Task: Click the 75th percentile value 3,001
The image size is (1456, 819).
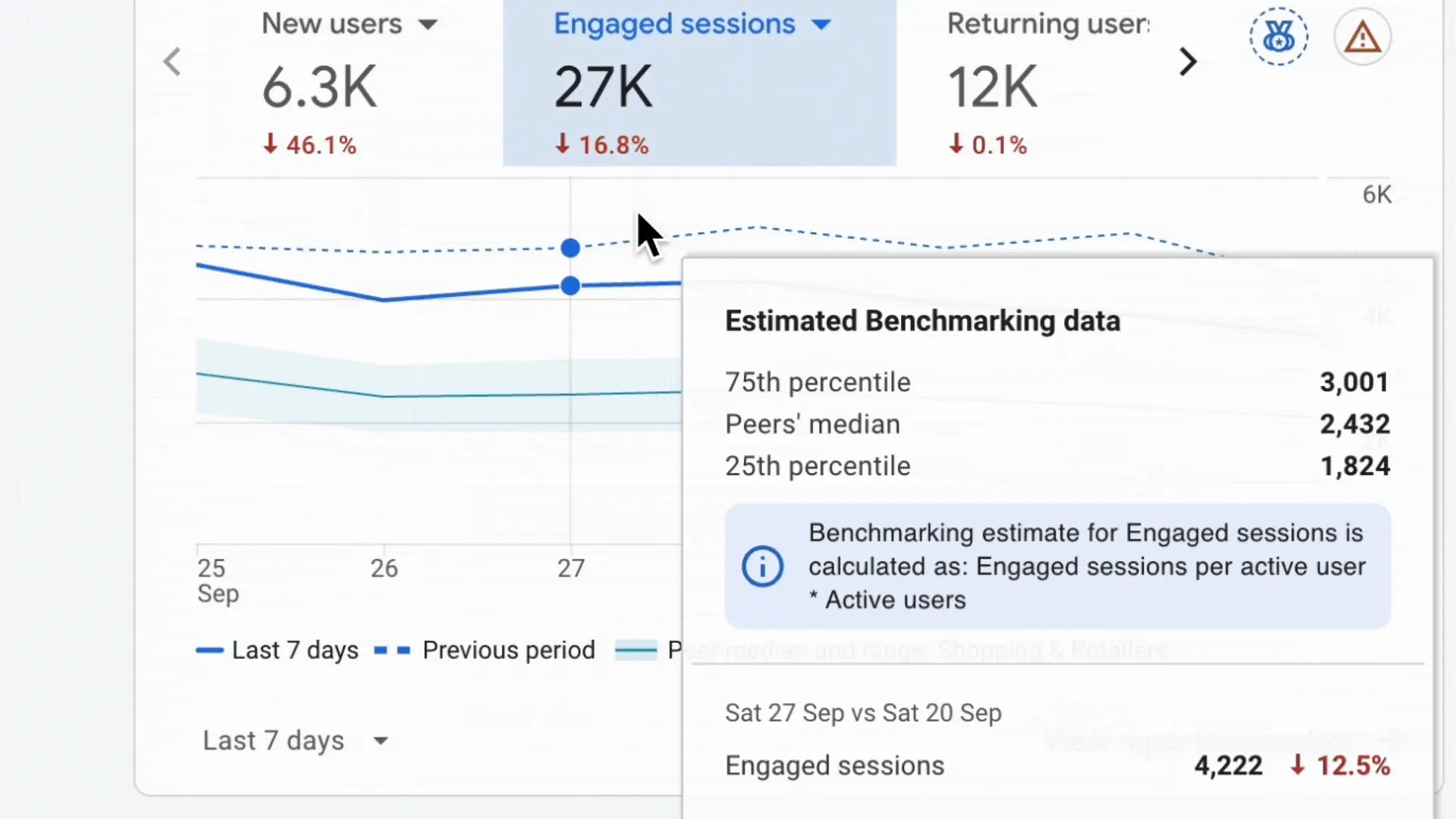Action: [x=1354, y=381]
